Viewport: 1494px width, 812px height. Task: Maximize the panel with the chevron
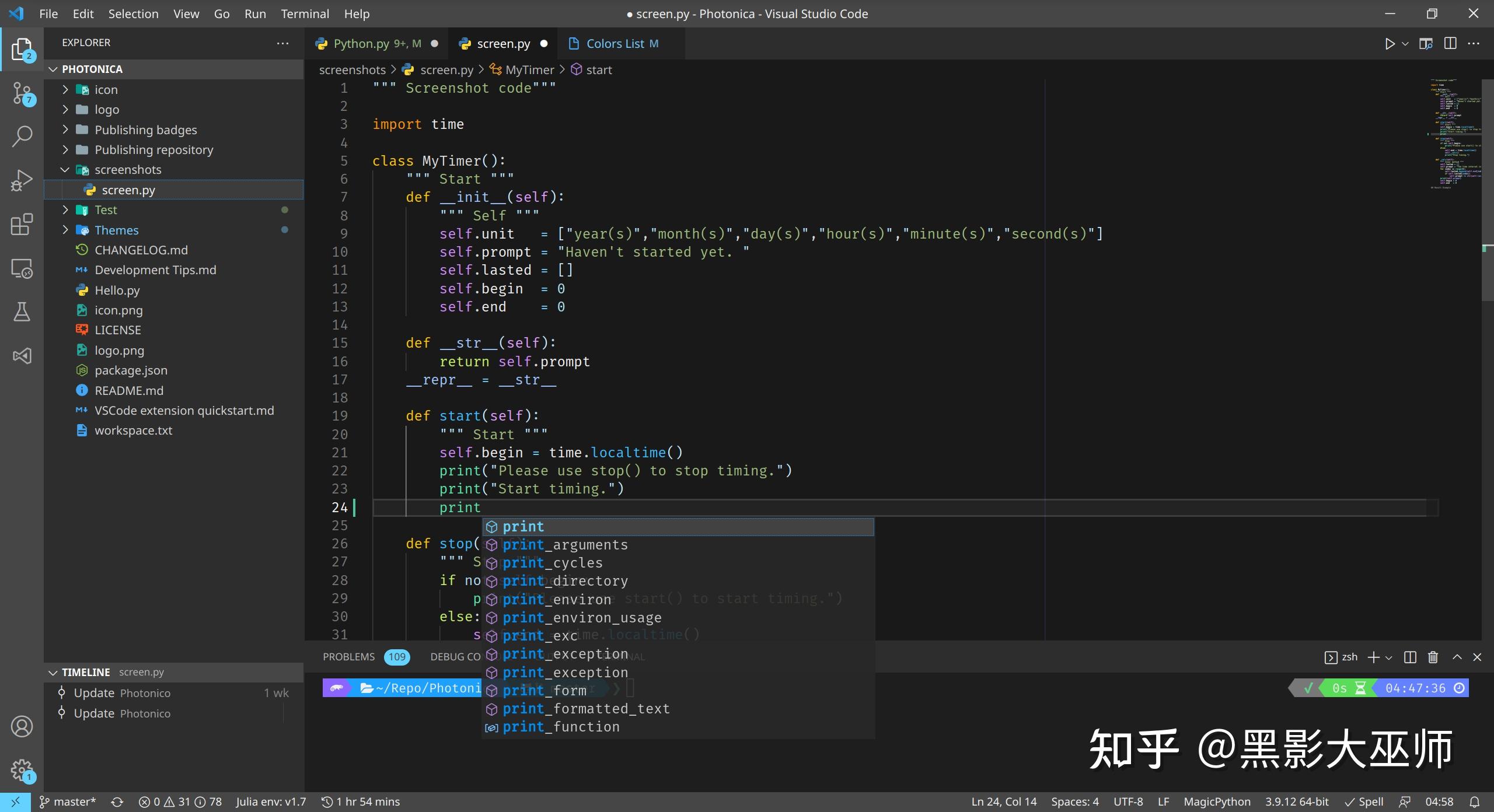click(1456, 657)
